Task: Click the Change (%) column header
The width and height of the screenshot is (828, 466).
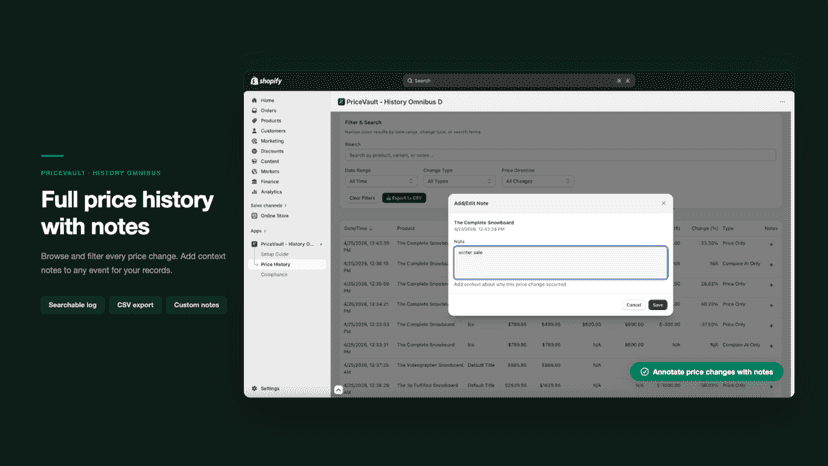Action: (705, 228)
